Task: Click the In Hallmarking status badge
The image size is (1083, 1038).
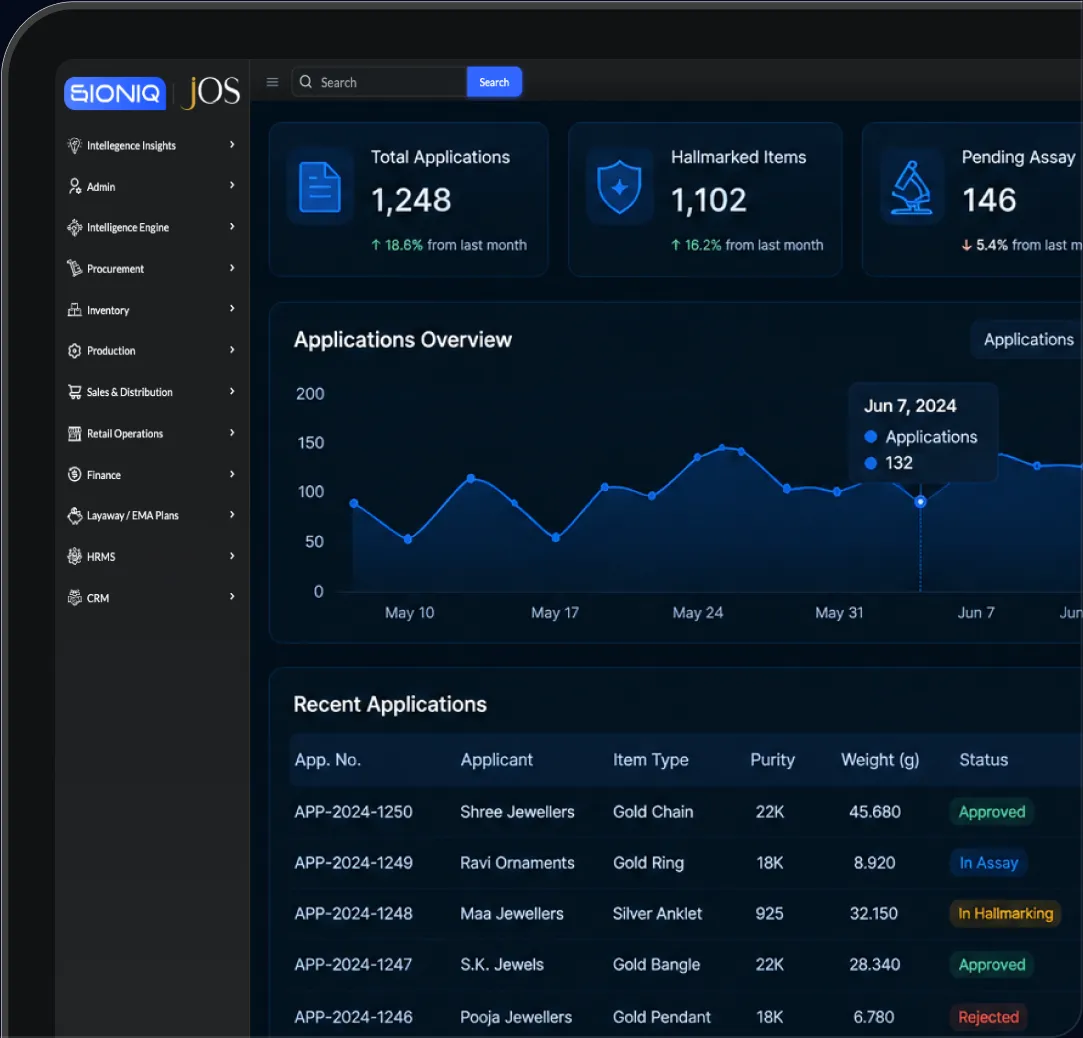Action: [1006, 914]
